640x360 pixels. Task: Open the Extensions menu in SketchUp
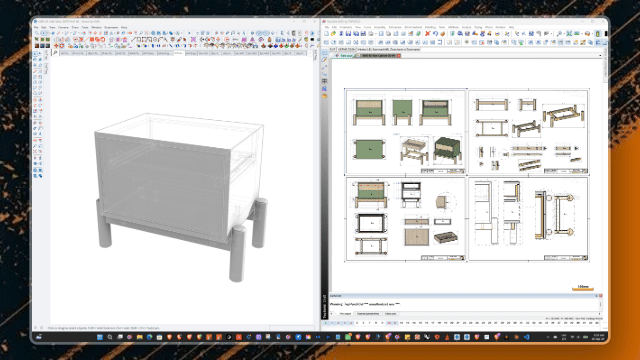(x=111, y=27)
